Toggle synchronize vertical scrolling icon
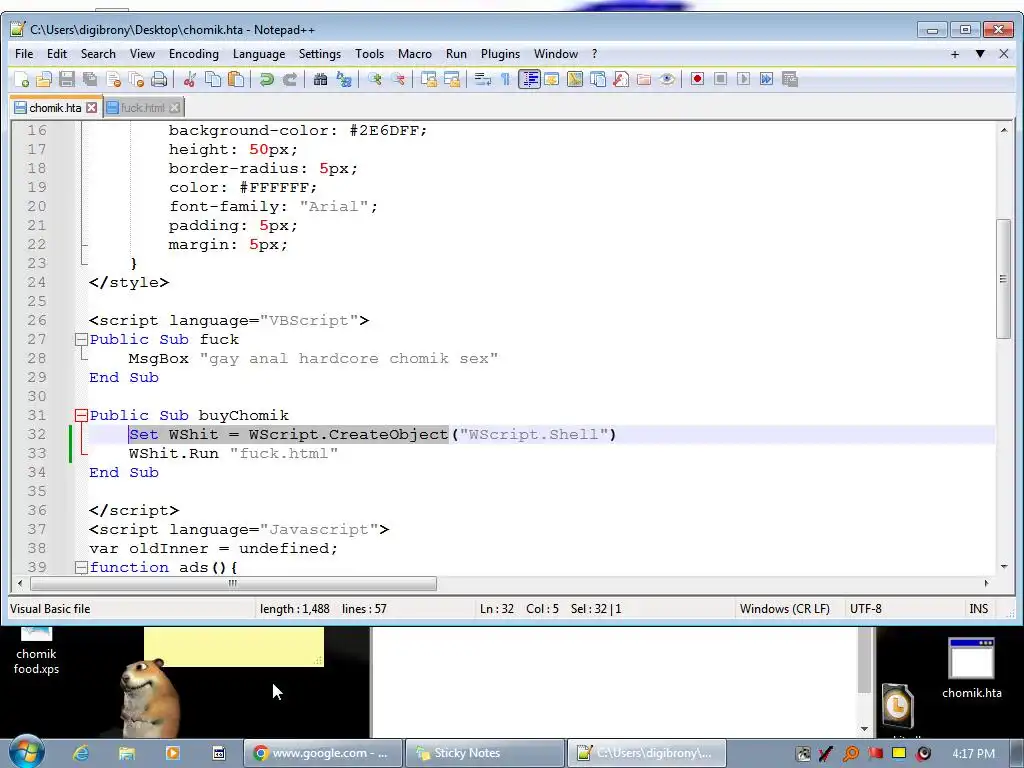This screenshot has width=1024, height=768. tap(428, 80)
